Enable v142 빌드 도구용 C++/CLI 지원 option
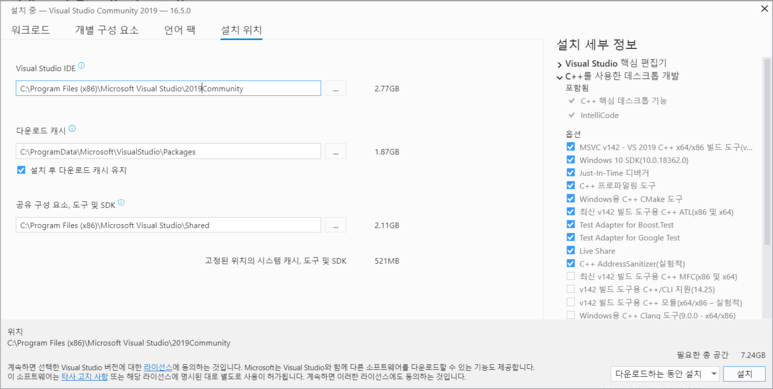Image resolution: width=773 pixels, height=389 pixels. coord(571,289)
